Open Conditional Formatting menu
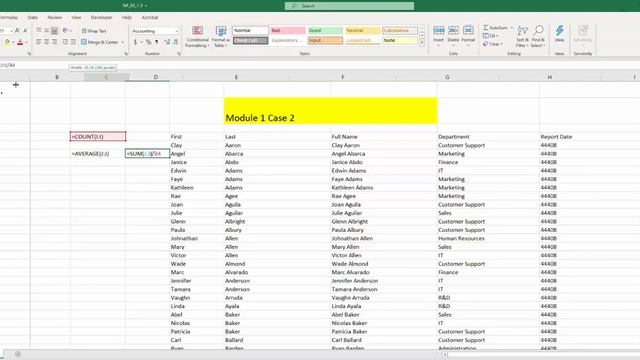The height and width of the screenshot is (360, 640). (198, 36)
